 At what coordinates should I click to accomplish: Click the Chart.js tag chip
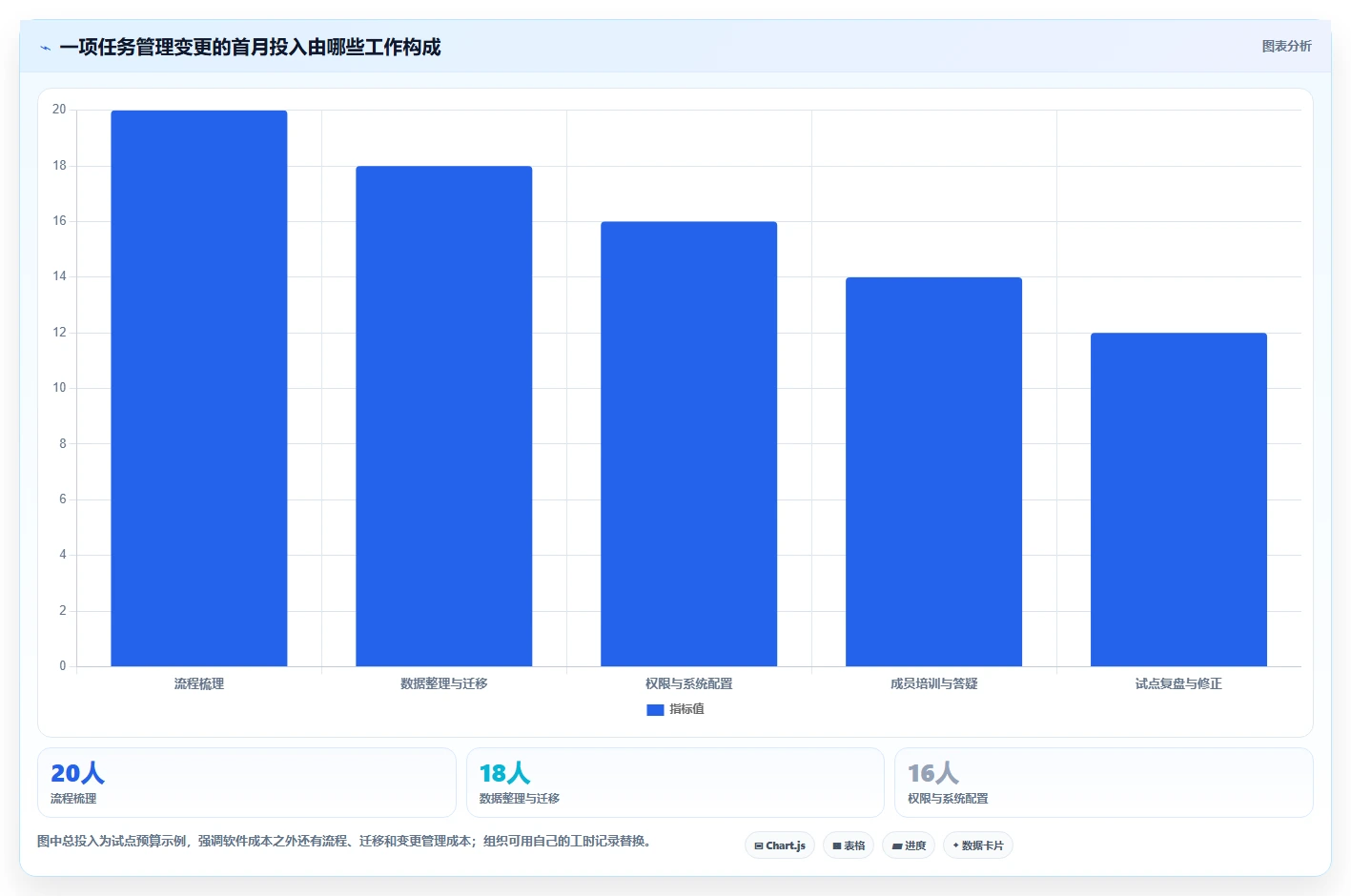[x=780, y=845]
